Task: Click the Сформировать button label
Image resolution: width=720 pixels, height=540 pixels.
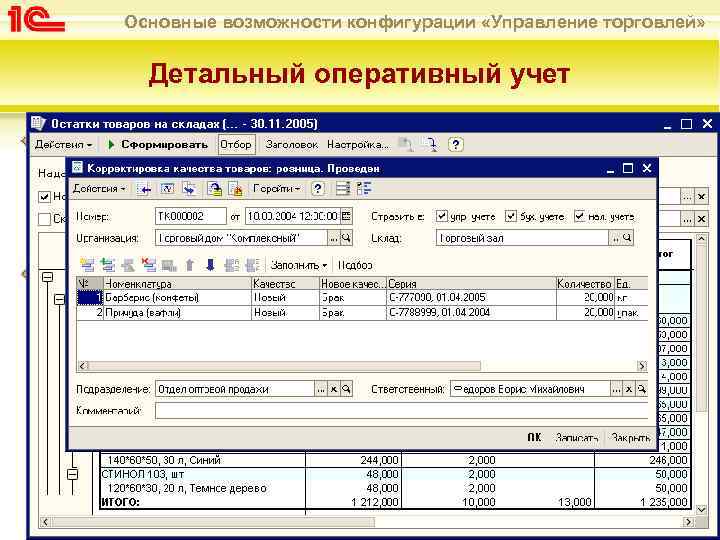Action: point(164,145)
